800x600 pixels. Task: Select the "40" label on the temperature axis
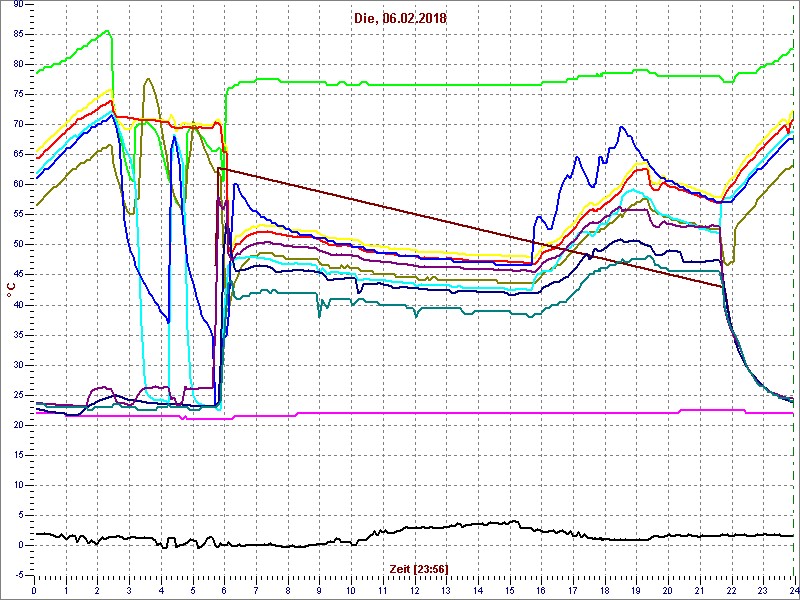tap(19, 305)
